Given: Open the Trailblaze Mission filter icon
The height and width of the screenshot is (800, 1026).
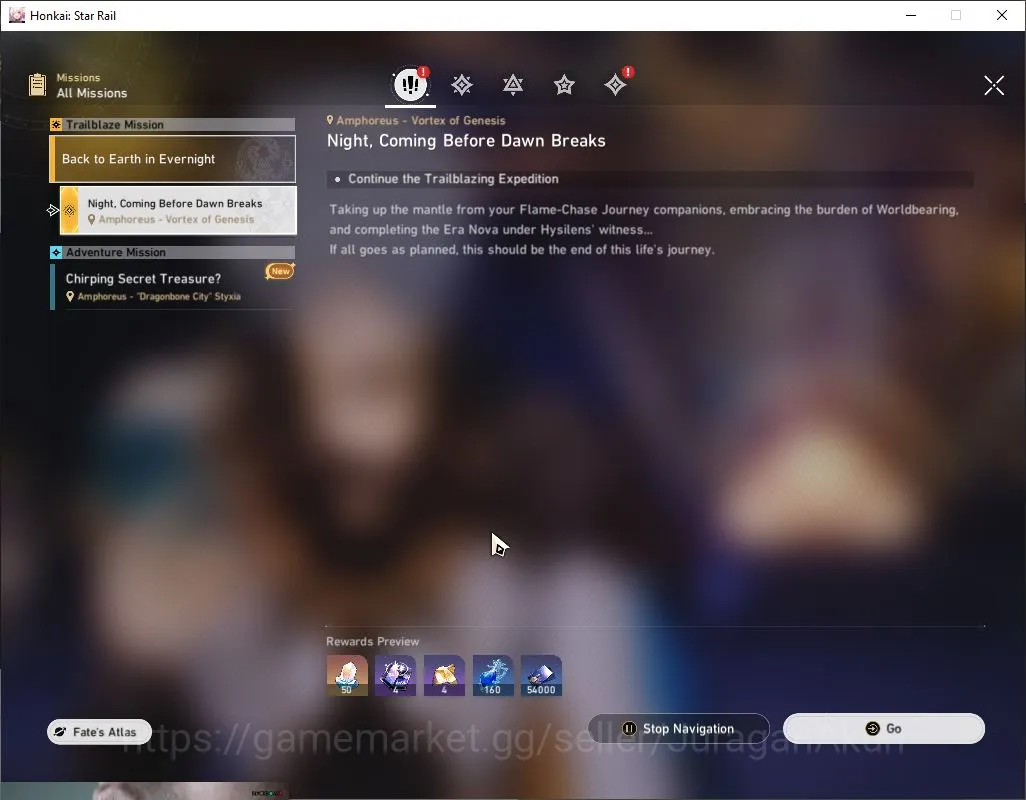Looking at the screenshot, I should [x=462, y=84].
